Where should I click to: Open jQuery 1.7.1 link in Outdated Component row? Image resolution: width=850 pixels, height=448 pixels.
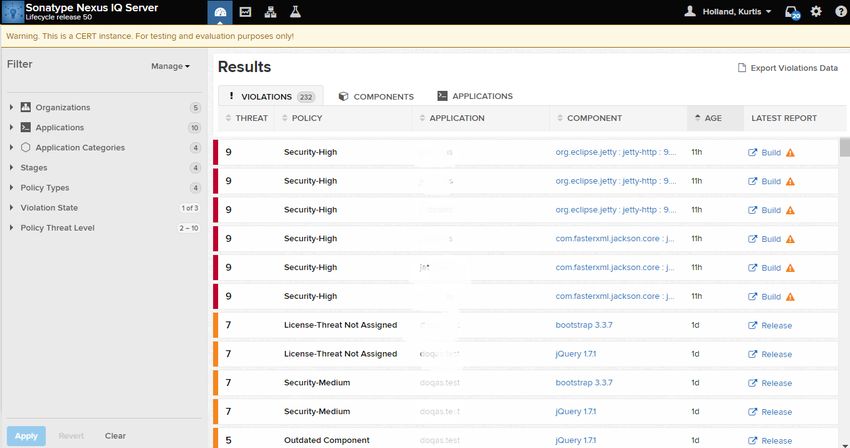tap(575, 440)
